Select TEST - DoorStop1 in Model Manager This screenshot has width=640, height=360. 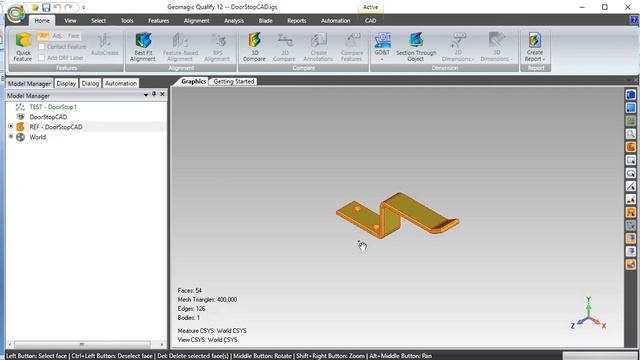click(53, 107)
